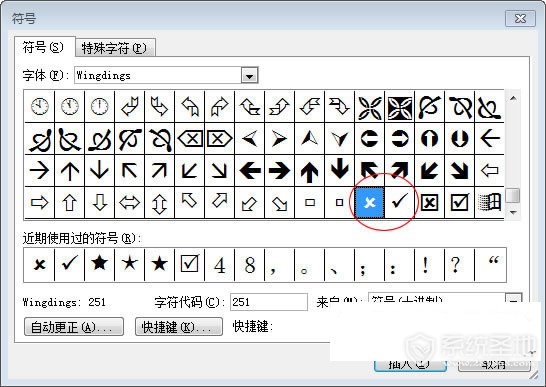Viewport: 546px width, 387px height.
Task: Select the thin down arrow symbol
Action: click(100, 171)
